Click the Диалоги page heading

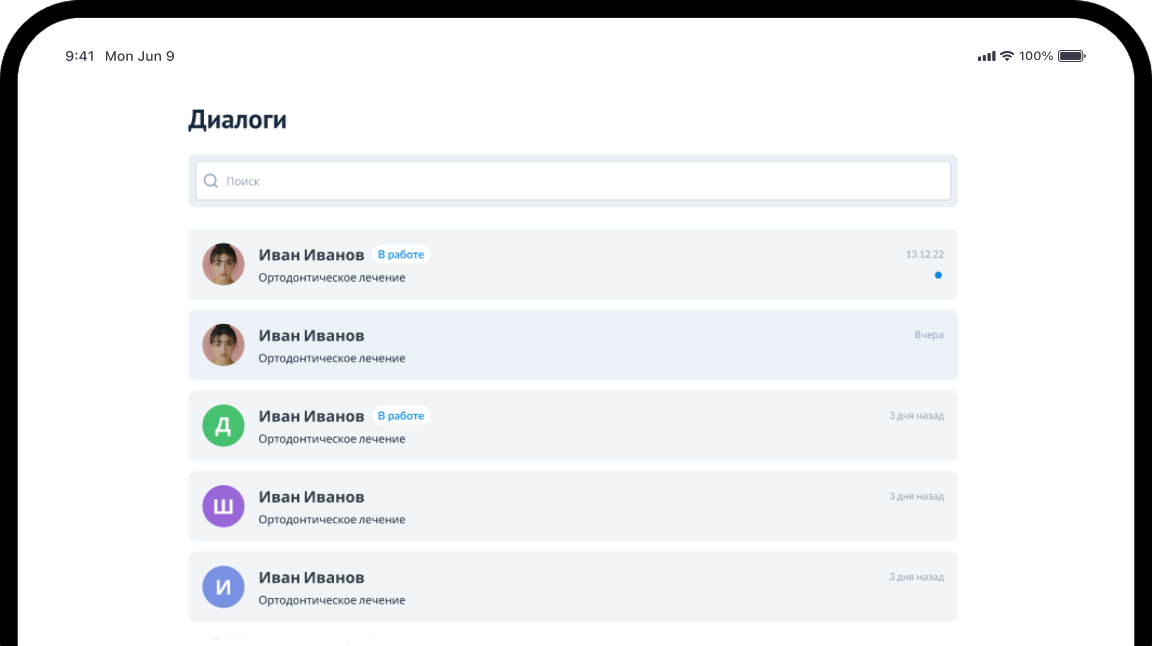coord(238,120)
